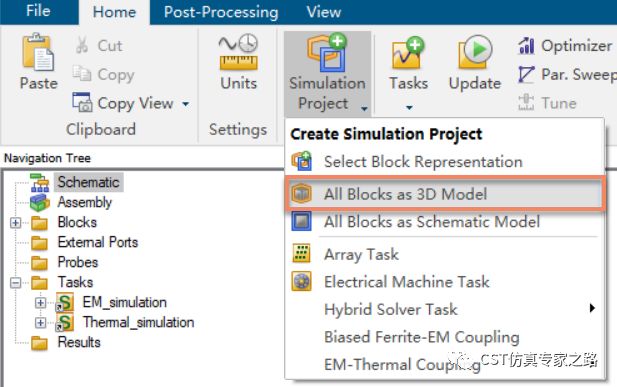Click the Update play icon
Screen dimensions: 617x387
coord(475,52)
